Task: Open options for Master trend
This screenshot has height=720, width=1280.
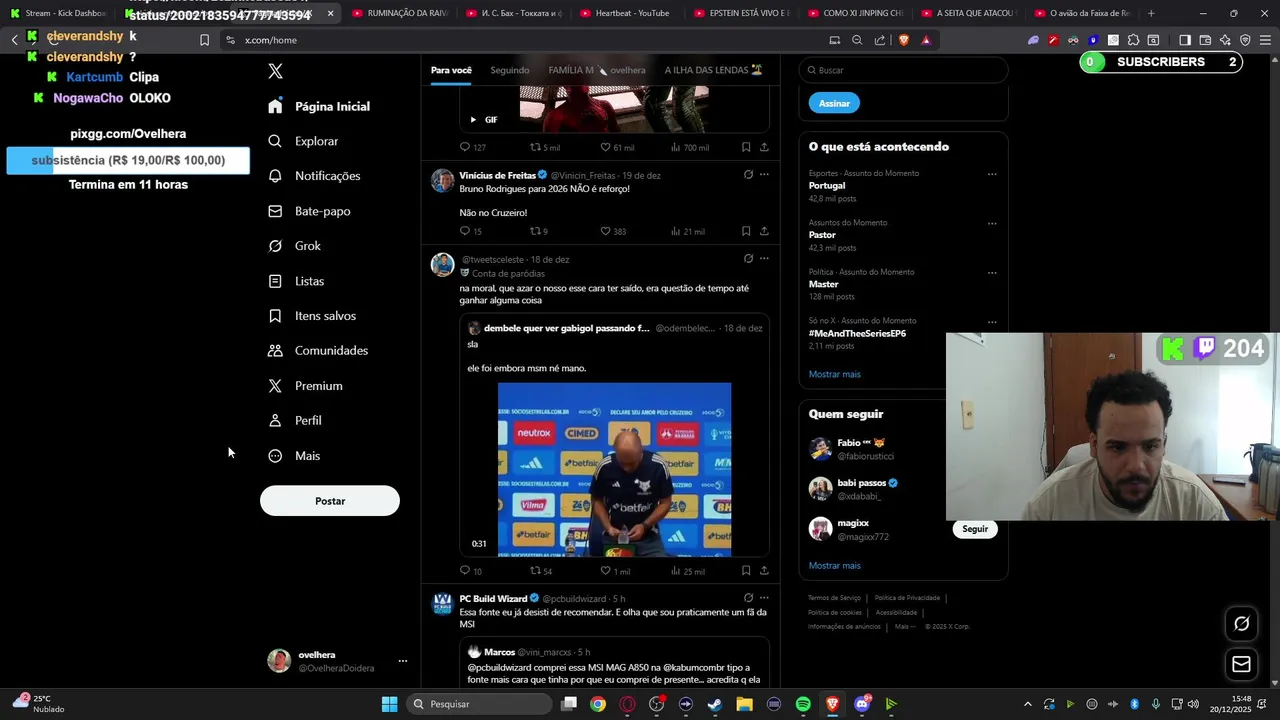Action: tap(992, 272)
